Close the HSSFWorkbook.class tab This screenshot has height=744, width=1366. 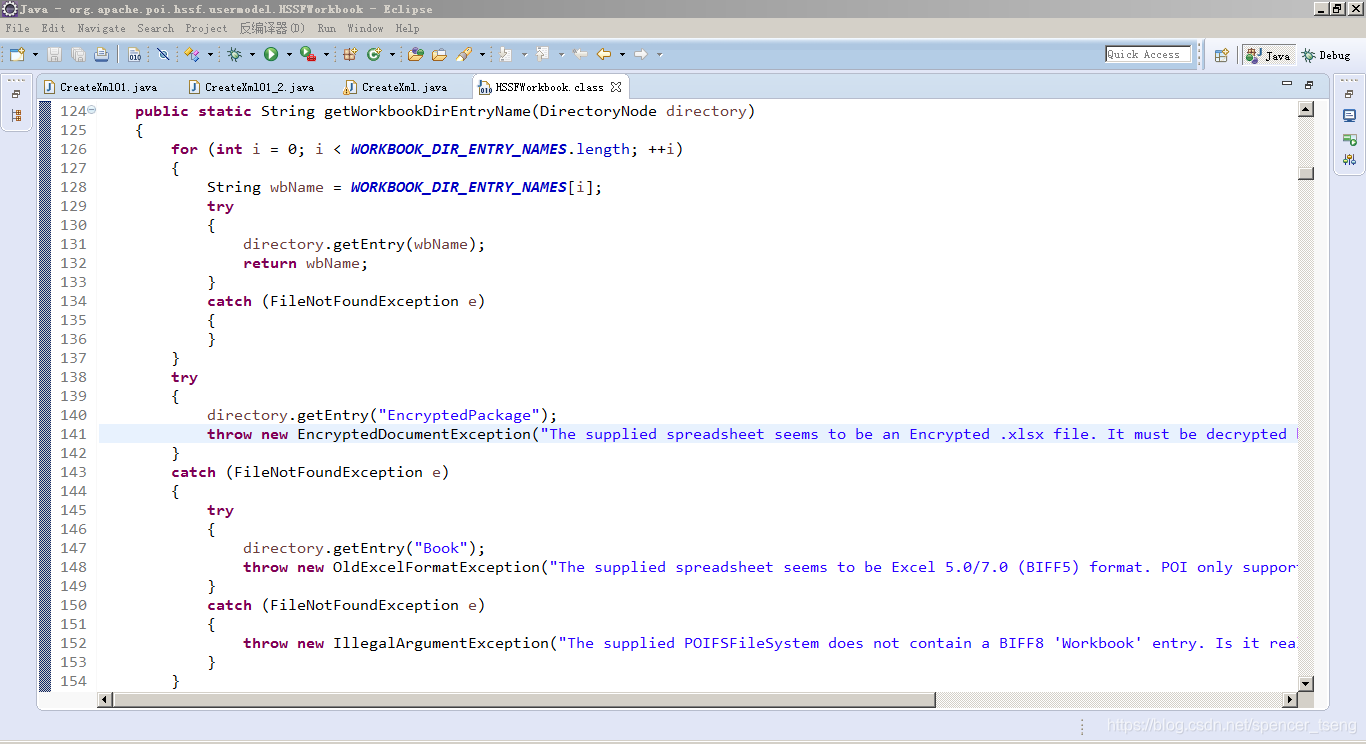tap(617, 87)
